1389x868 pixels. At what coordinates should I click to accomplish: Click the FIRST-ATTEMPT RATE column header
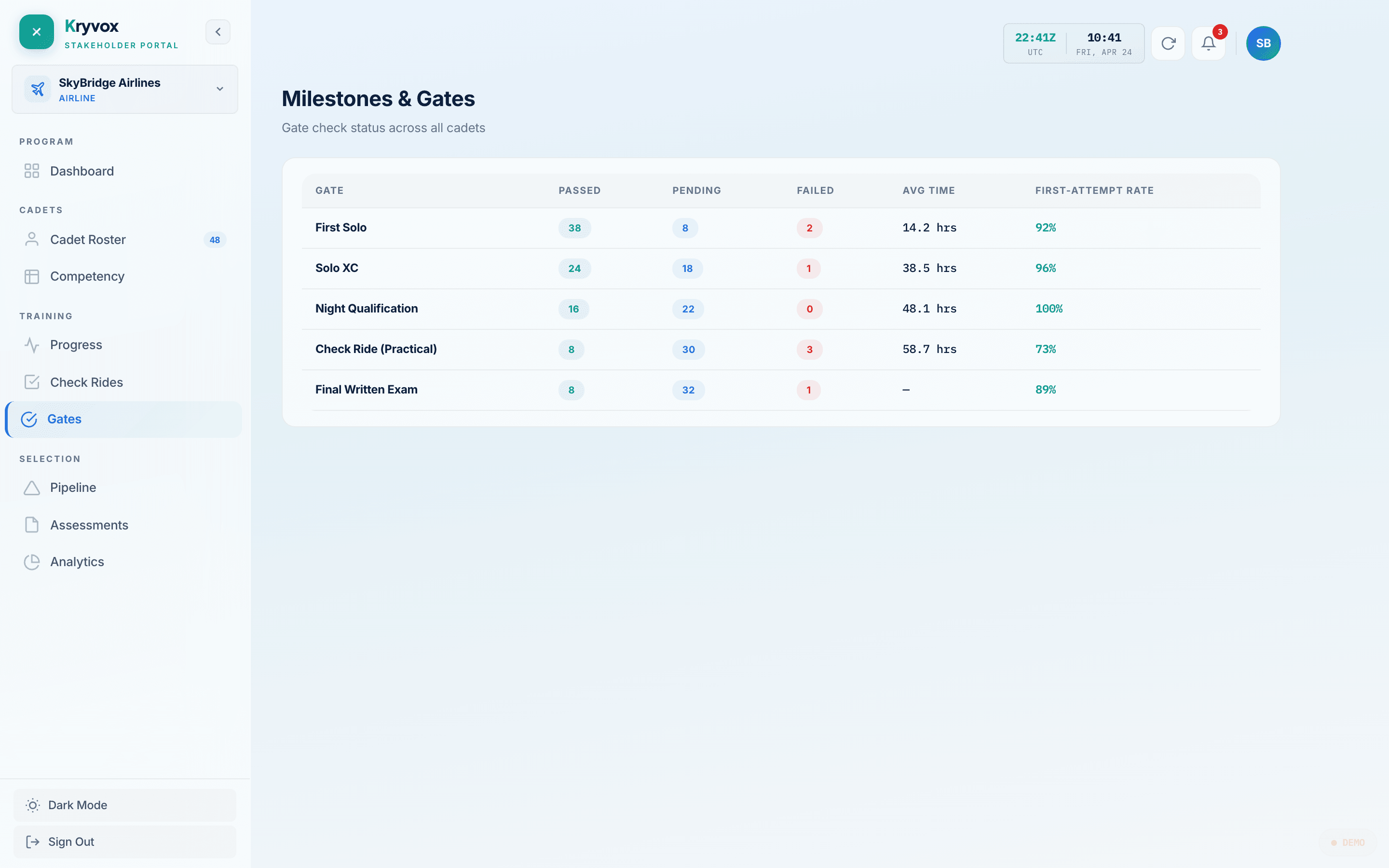click(1094, 190)
